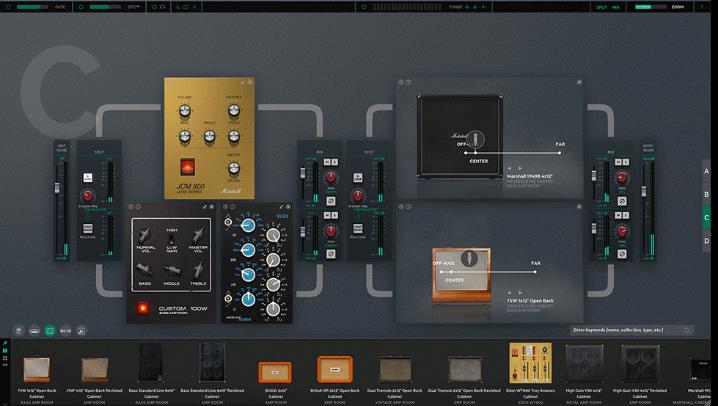Click the JCM 800 Presence knob
The width and height of the screenshot is (718, 406).
click(234, 110)
